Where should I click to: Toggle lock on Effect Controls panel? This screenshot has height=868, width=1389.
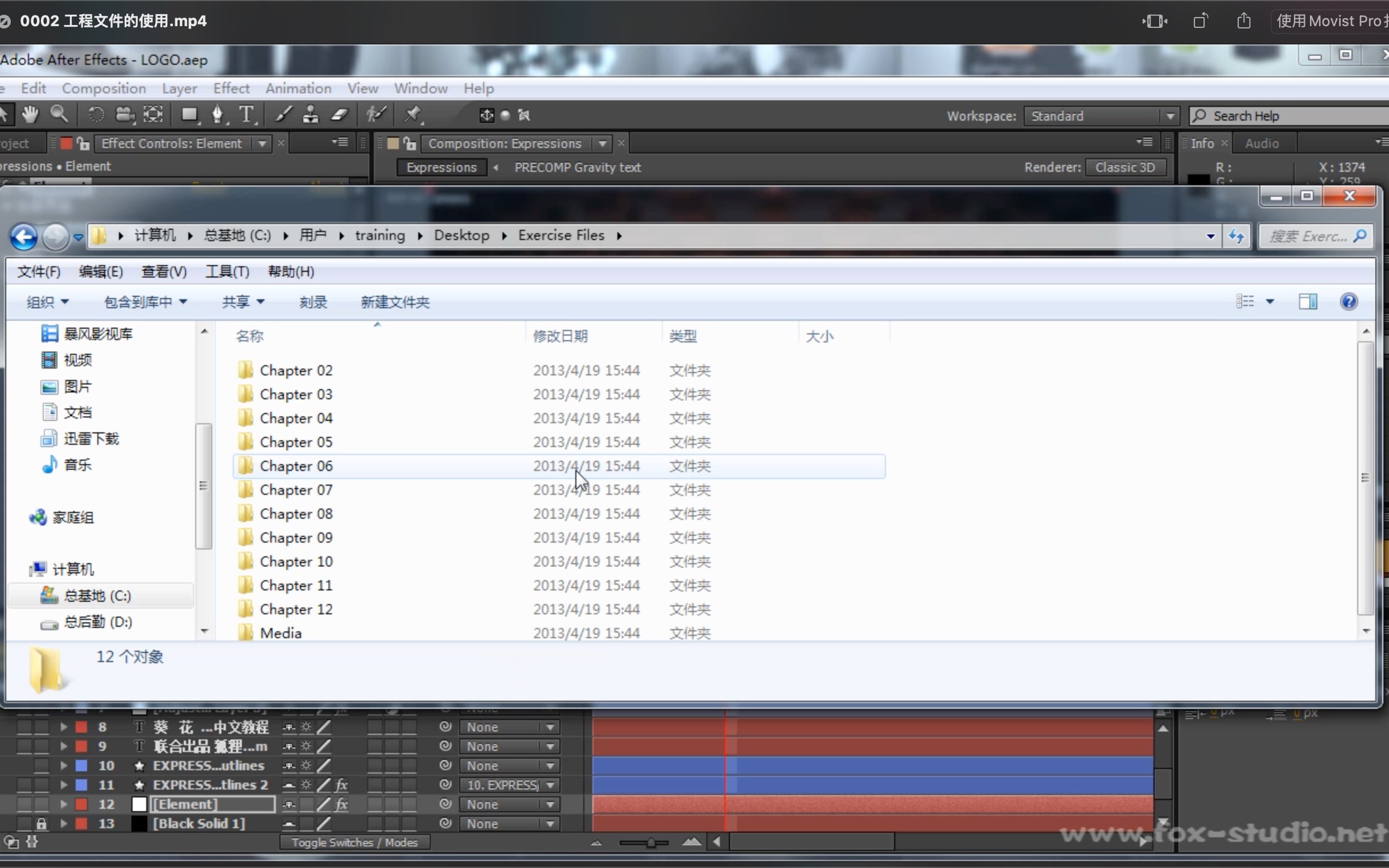click(x=83, y=143)
